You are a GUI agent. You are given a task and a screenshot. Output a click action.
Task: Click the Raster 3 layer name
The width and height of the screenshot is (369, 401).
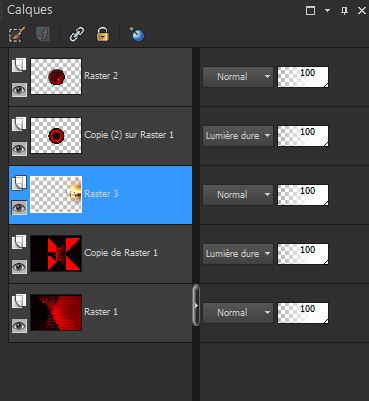coord(101,194)
